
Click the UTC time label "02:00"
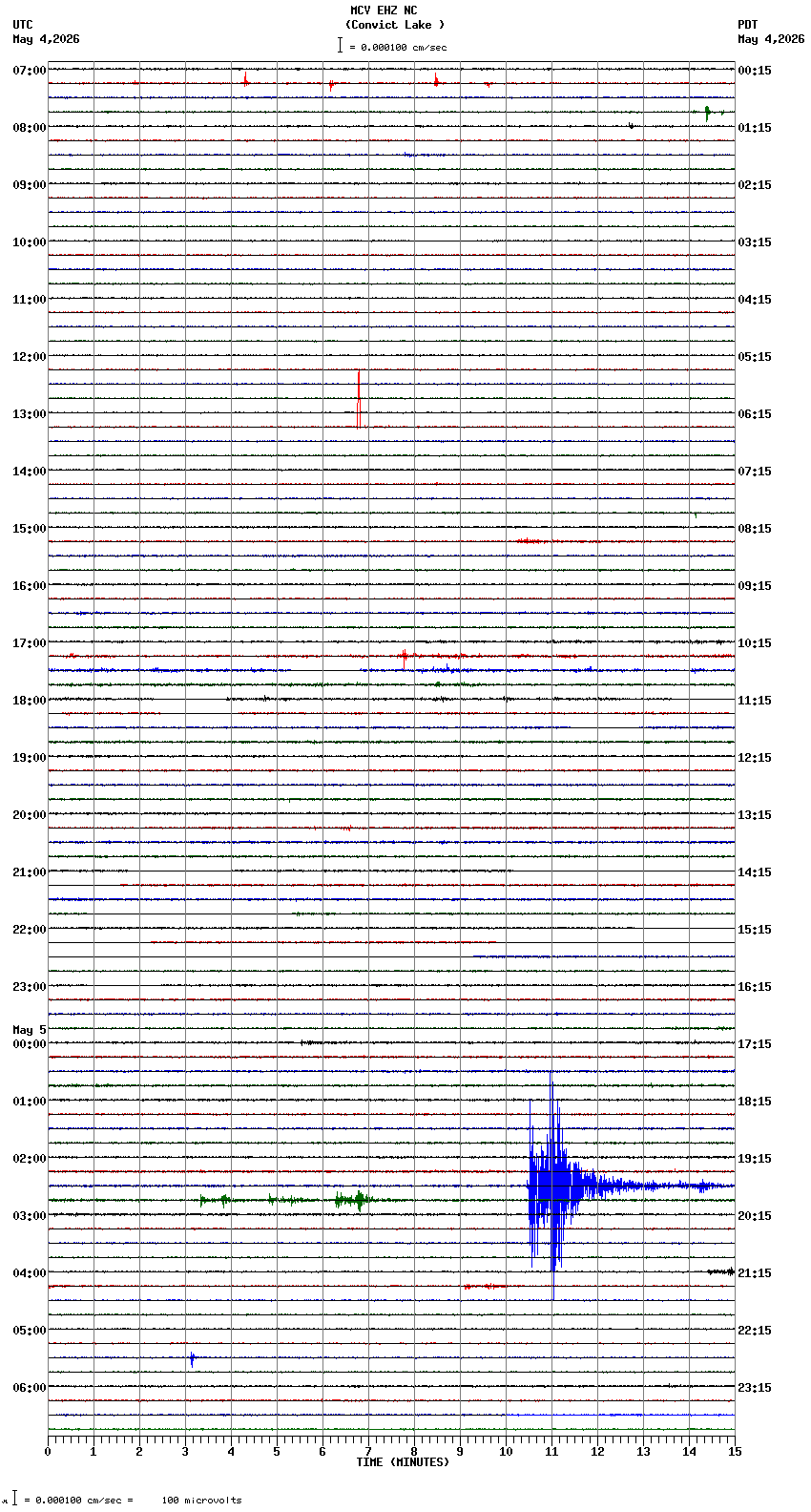pos(30,1159)
